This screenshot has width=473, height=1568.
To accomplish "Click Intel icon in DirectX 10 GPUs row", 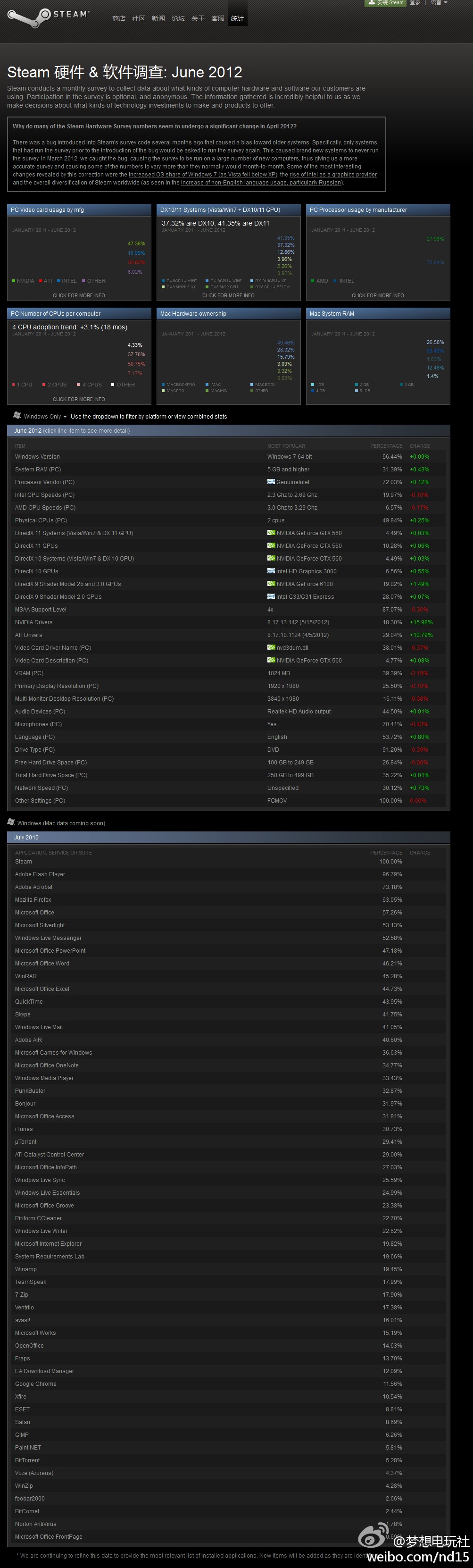I will [271, 571].
